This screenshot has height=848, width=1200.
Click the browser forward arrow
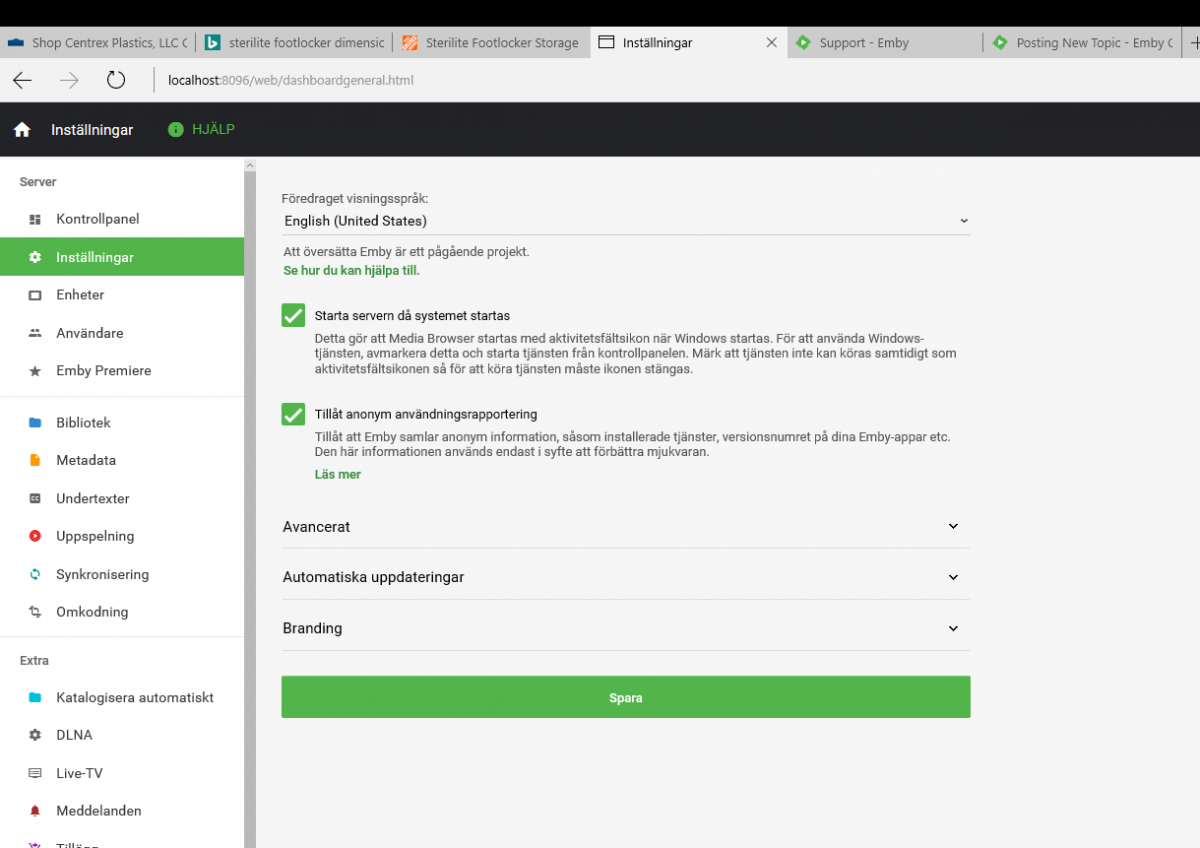(69, 80)
